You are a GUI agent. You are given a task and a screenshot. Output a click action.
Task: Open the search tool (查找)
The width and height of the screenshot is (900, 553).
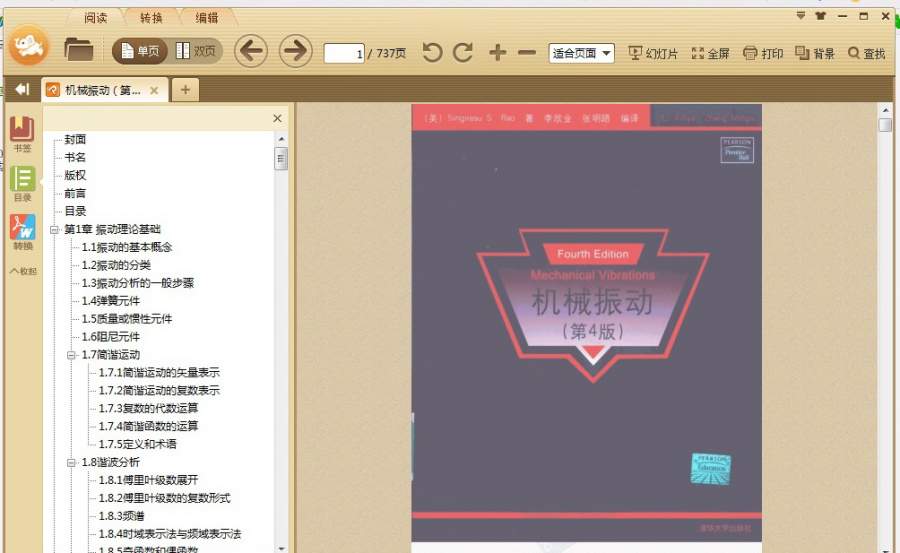[867, 53]
